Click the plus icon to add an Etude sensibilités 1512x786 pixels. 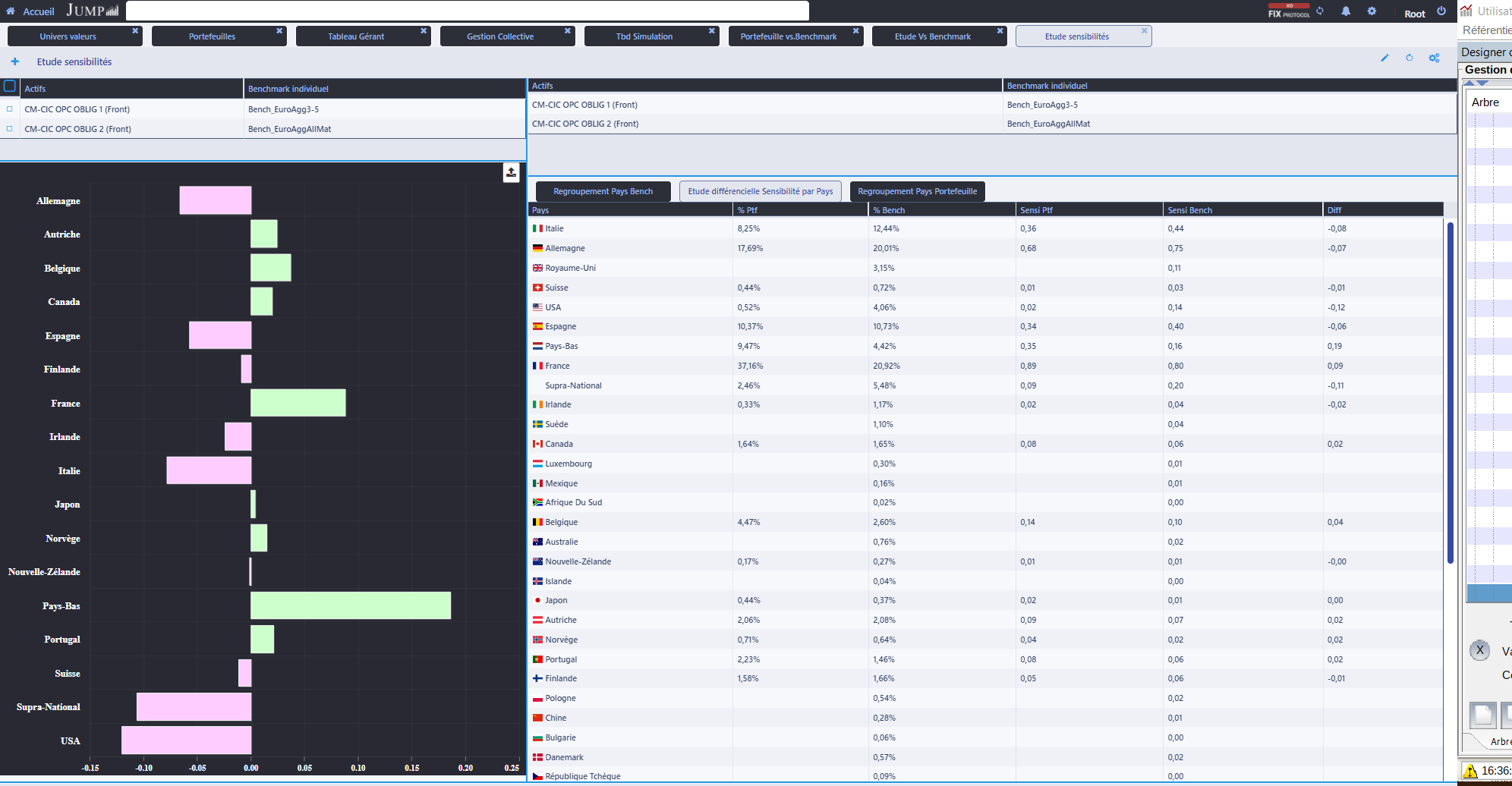click(x=14, y=61)
